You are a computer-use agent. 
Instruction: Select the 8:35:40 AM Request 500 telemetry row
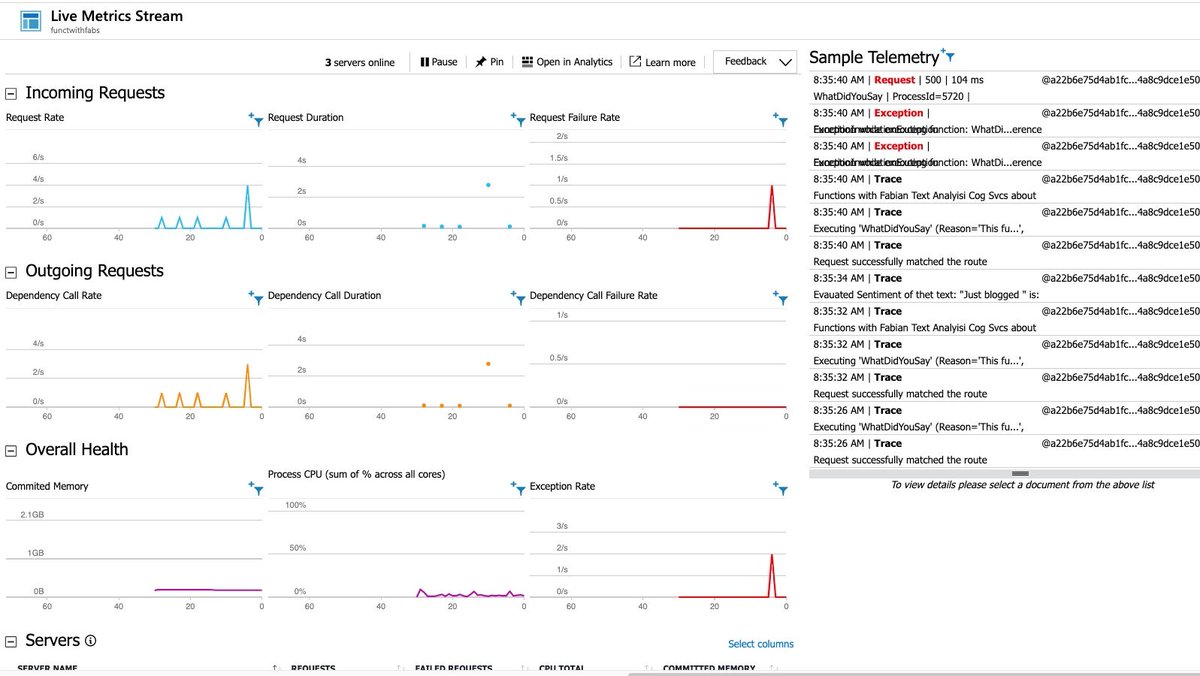click(x=1004, y=87)
